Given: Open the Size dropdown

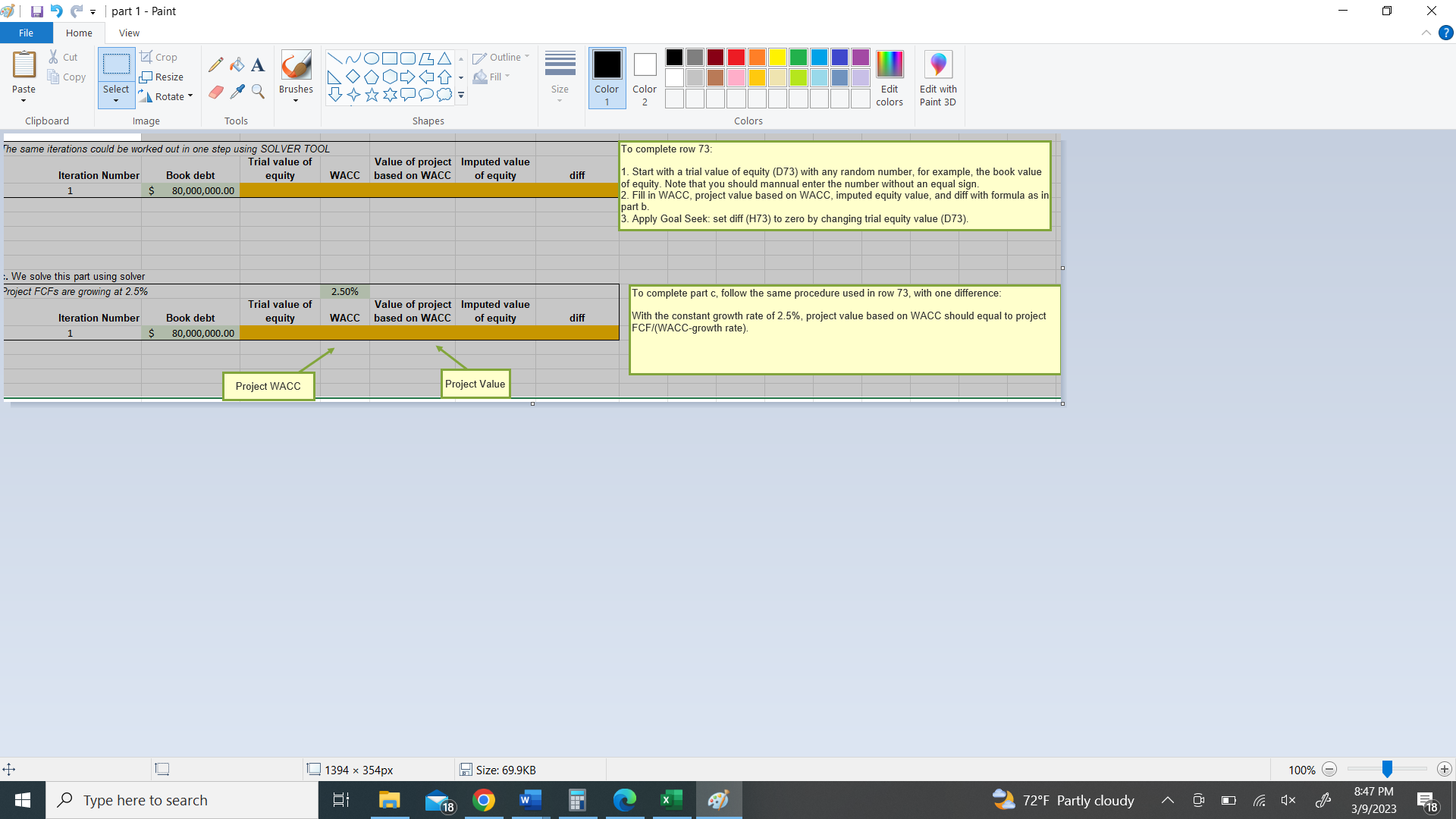Looking at the screenshot, I should click(x=560, y=78).
